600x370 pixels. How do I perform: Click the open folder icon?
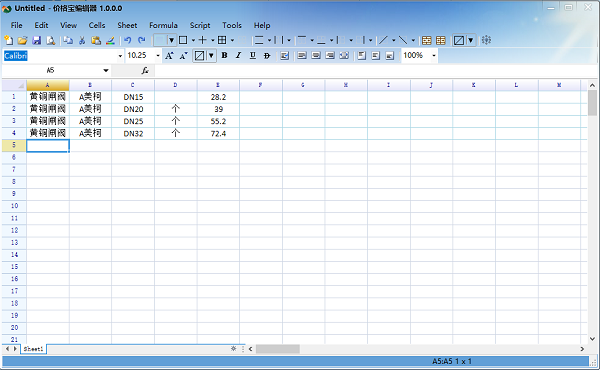pos(23,40)
